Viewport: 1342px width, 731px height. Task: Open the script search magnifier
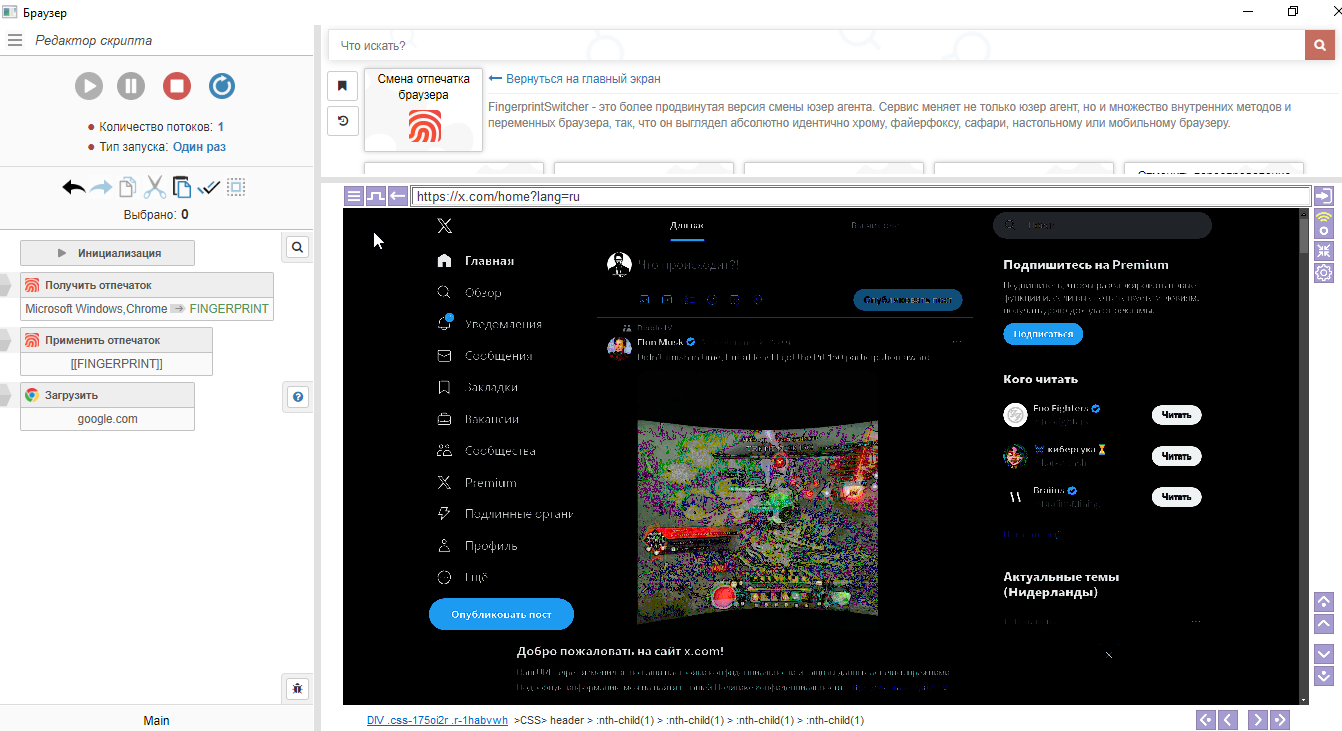[297, 247]
